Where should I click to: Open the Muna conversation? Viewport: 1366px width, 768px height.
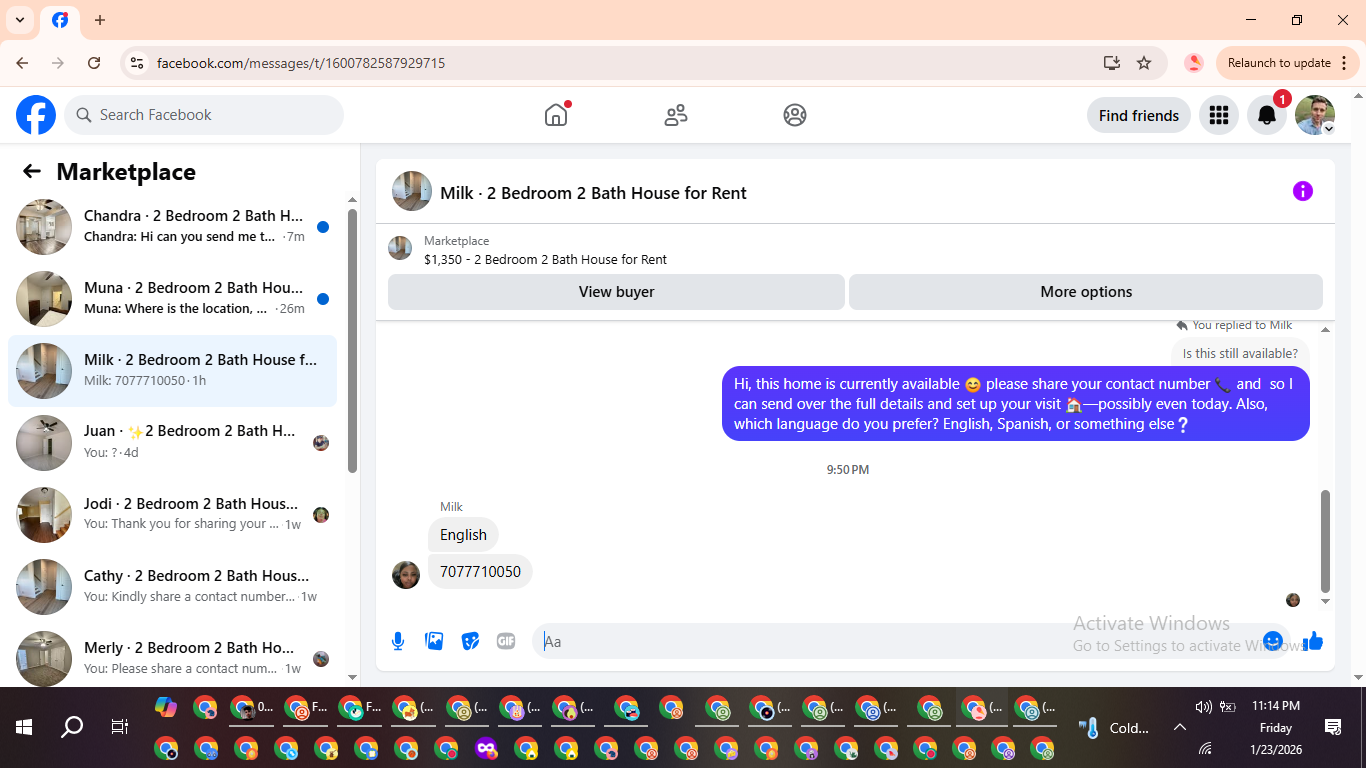(x=173, y=299)
